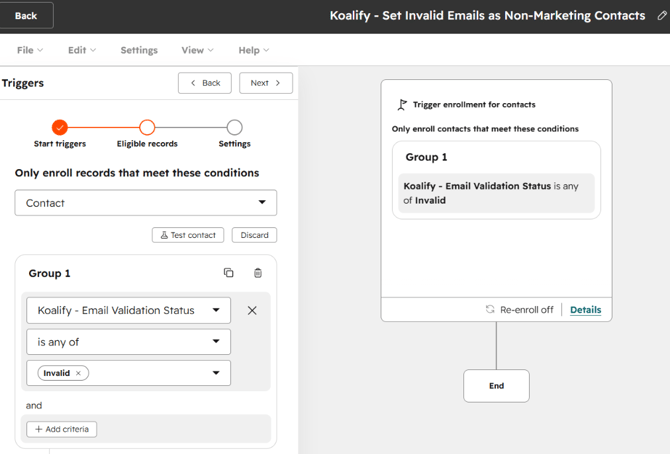The image size is (670, 454).
Task: Click the Start triggers step label
Action: point(60,144)
